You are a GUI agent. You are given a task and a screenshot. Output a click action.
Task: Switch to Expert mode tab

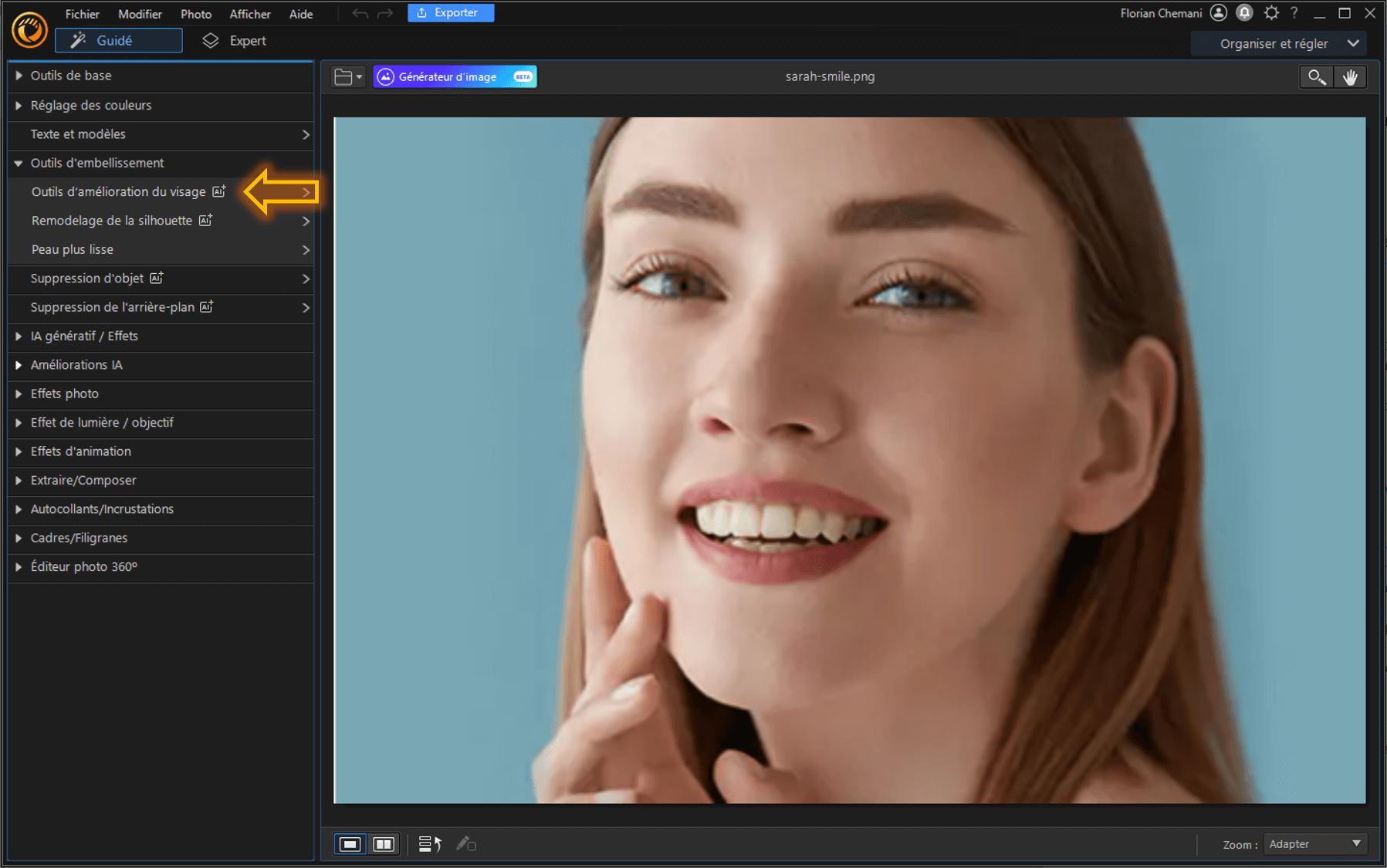point(234,40)
